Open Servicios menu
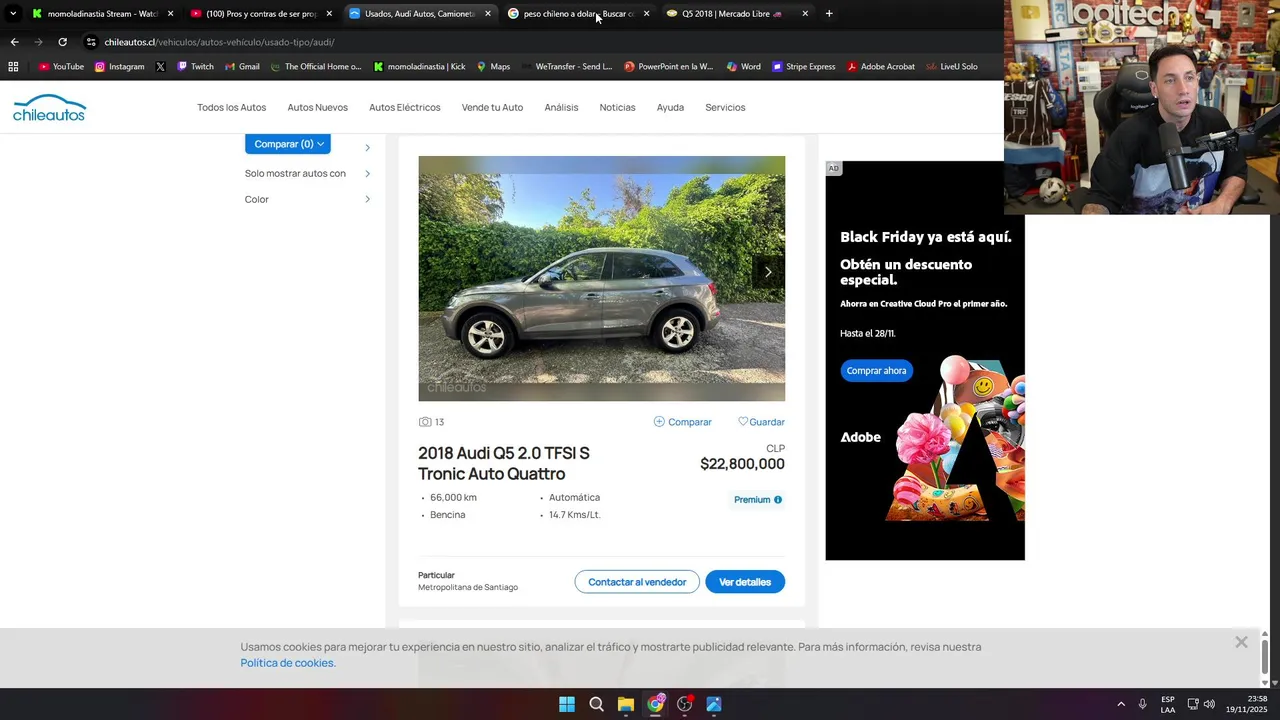 [x=725, y=107]
